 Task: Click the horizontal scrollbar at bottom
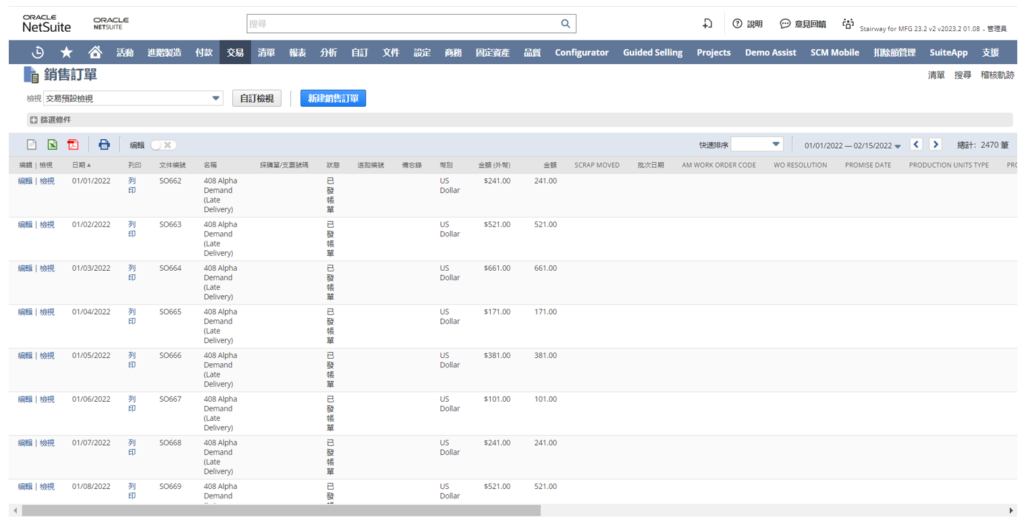click(280, 510)
